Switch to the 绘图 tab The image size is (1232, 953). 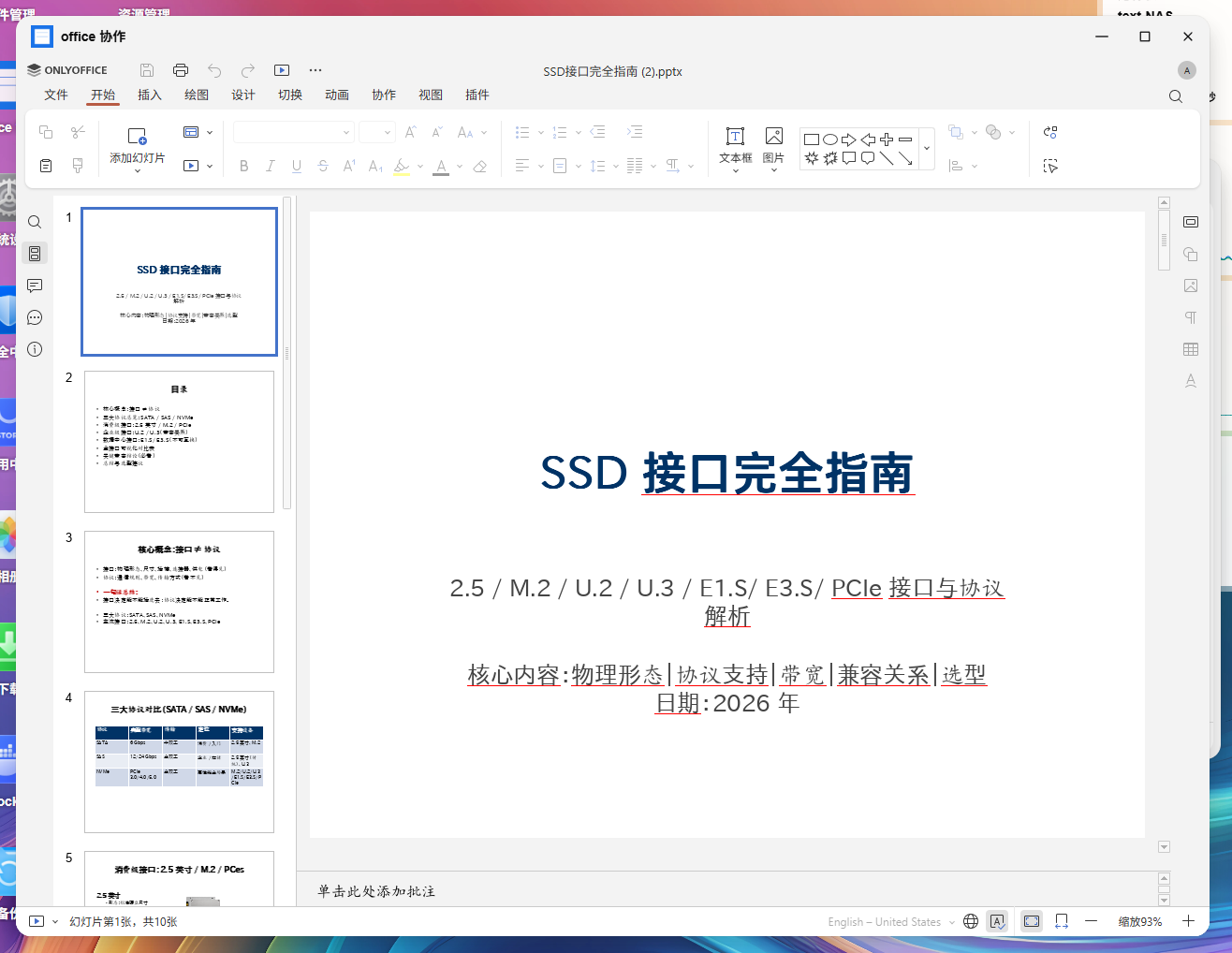197,95
